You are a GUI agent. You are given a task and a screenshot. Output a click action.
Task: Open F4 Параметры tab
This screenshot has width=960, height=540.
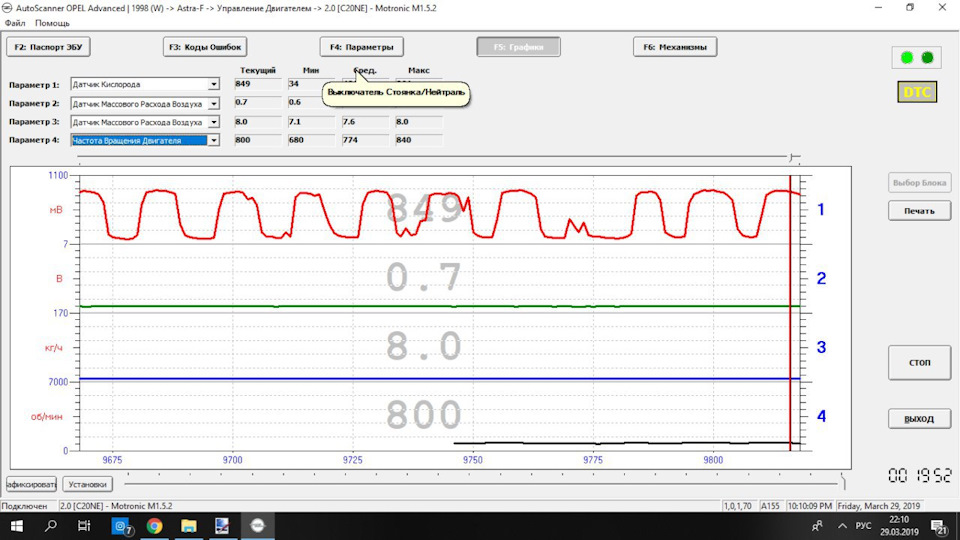361,47
